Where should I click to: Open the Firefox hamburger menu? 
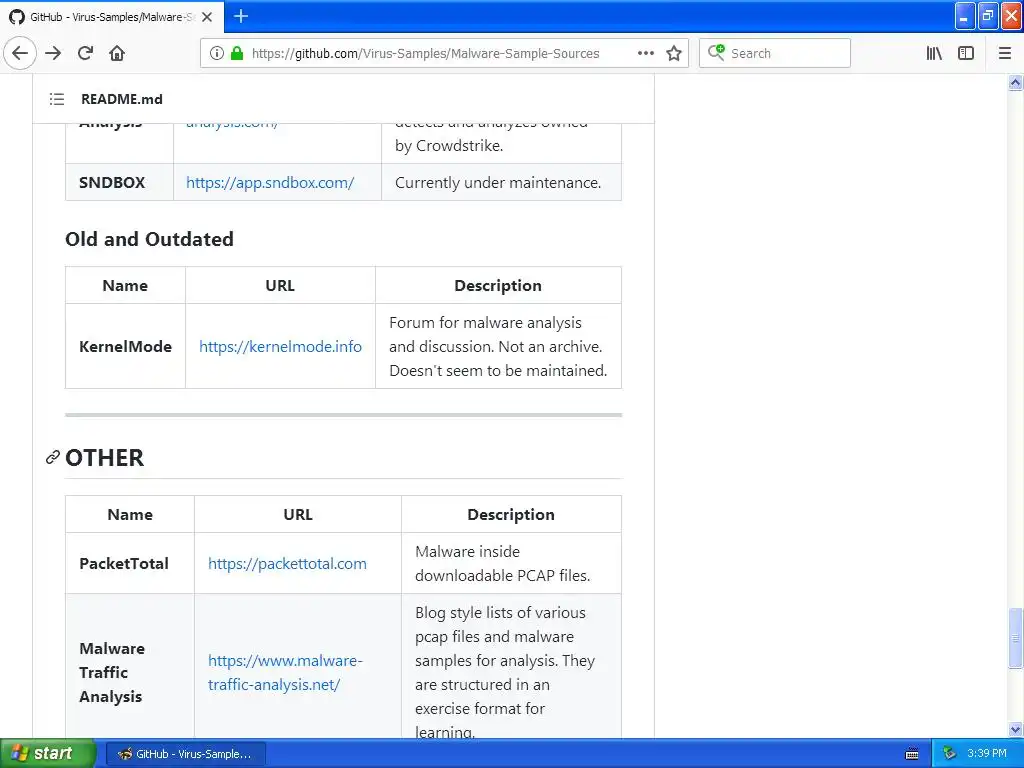point(1004,53)
